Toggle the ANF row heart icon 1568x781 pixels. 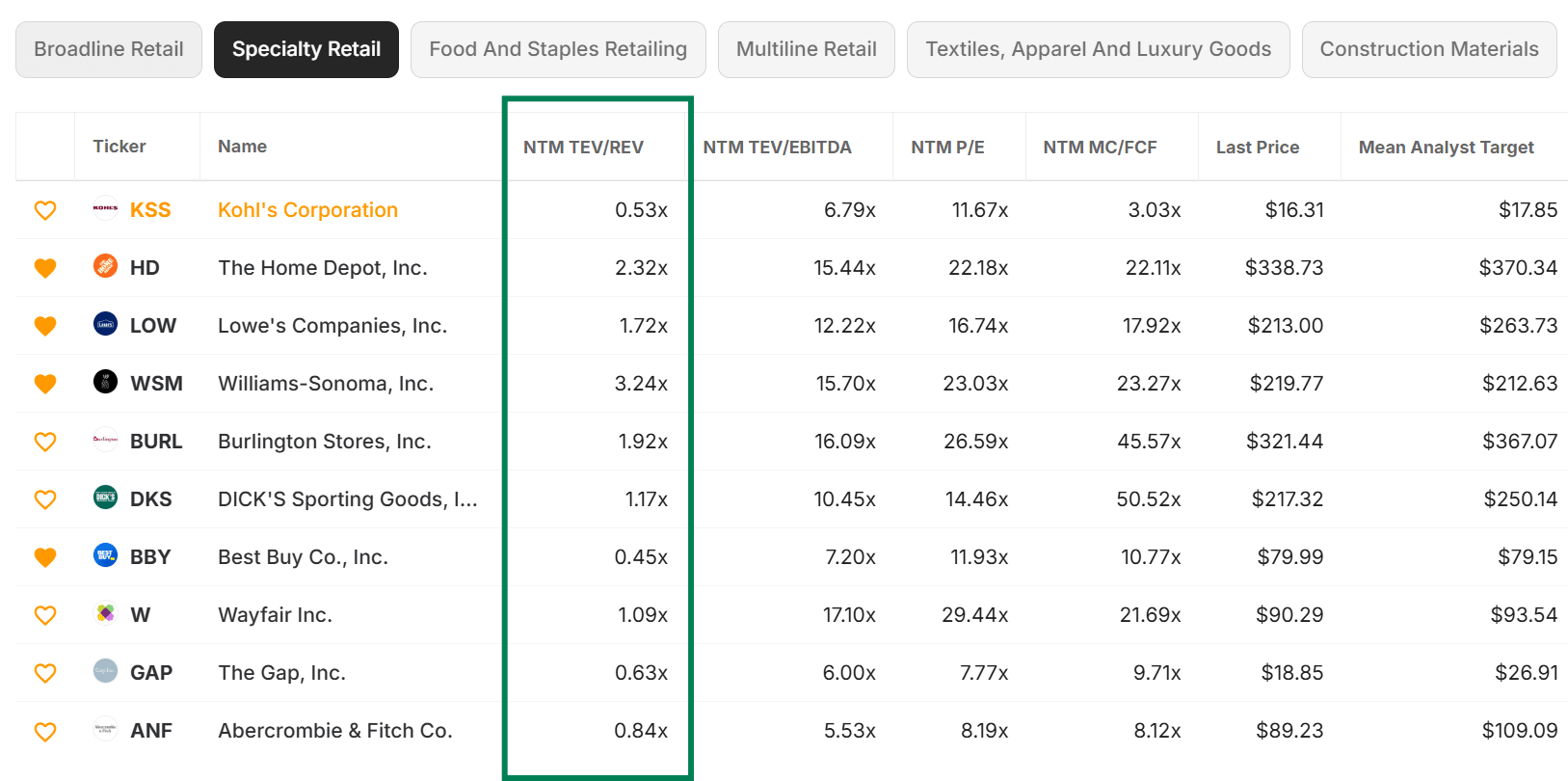click(x=45, y=731)
